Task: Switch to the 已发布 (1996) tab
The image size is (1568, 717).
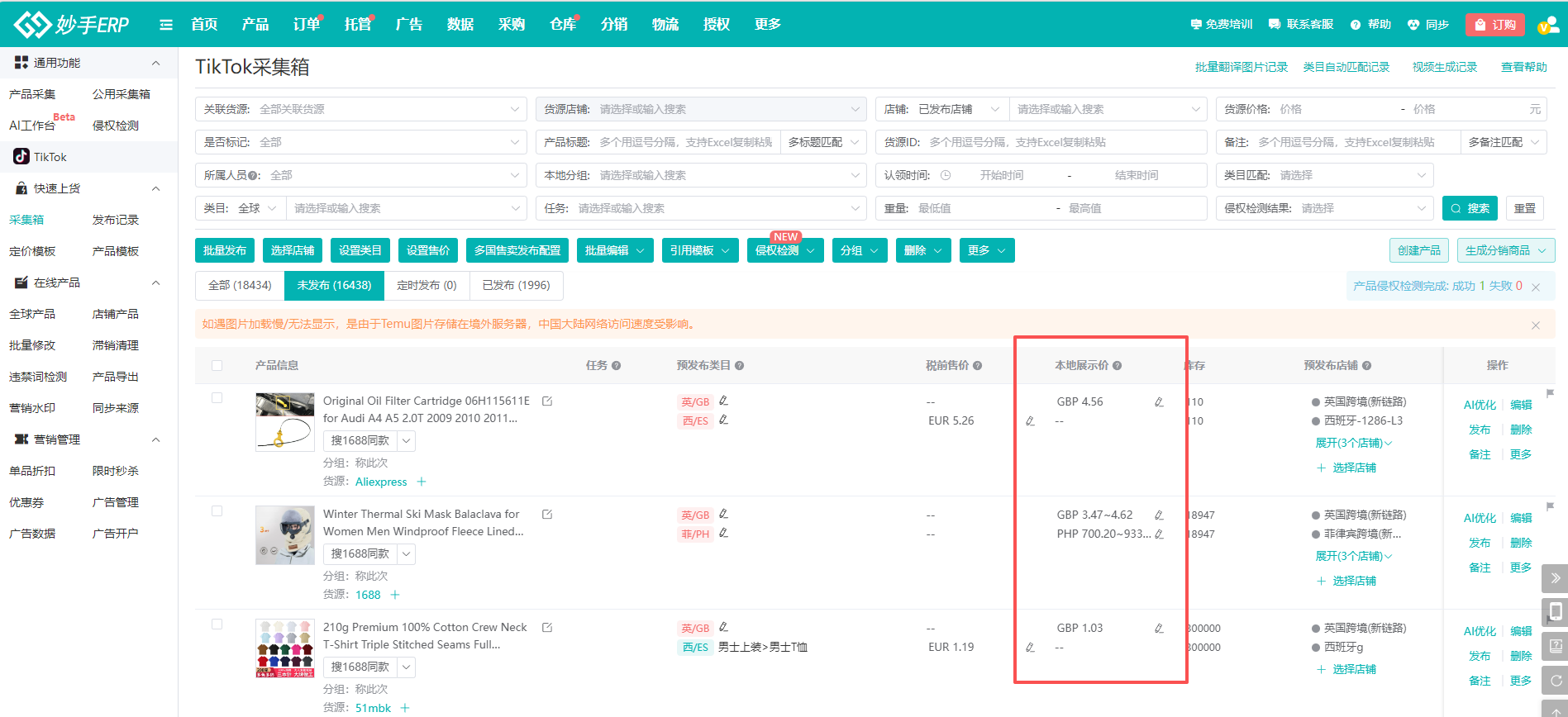Action: (516, 285)
